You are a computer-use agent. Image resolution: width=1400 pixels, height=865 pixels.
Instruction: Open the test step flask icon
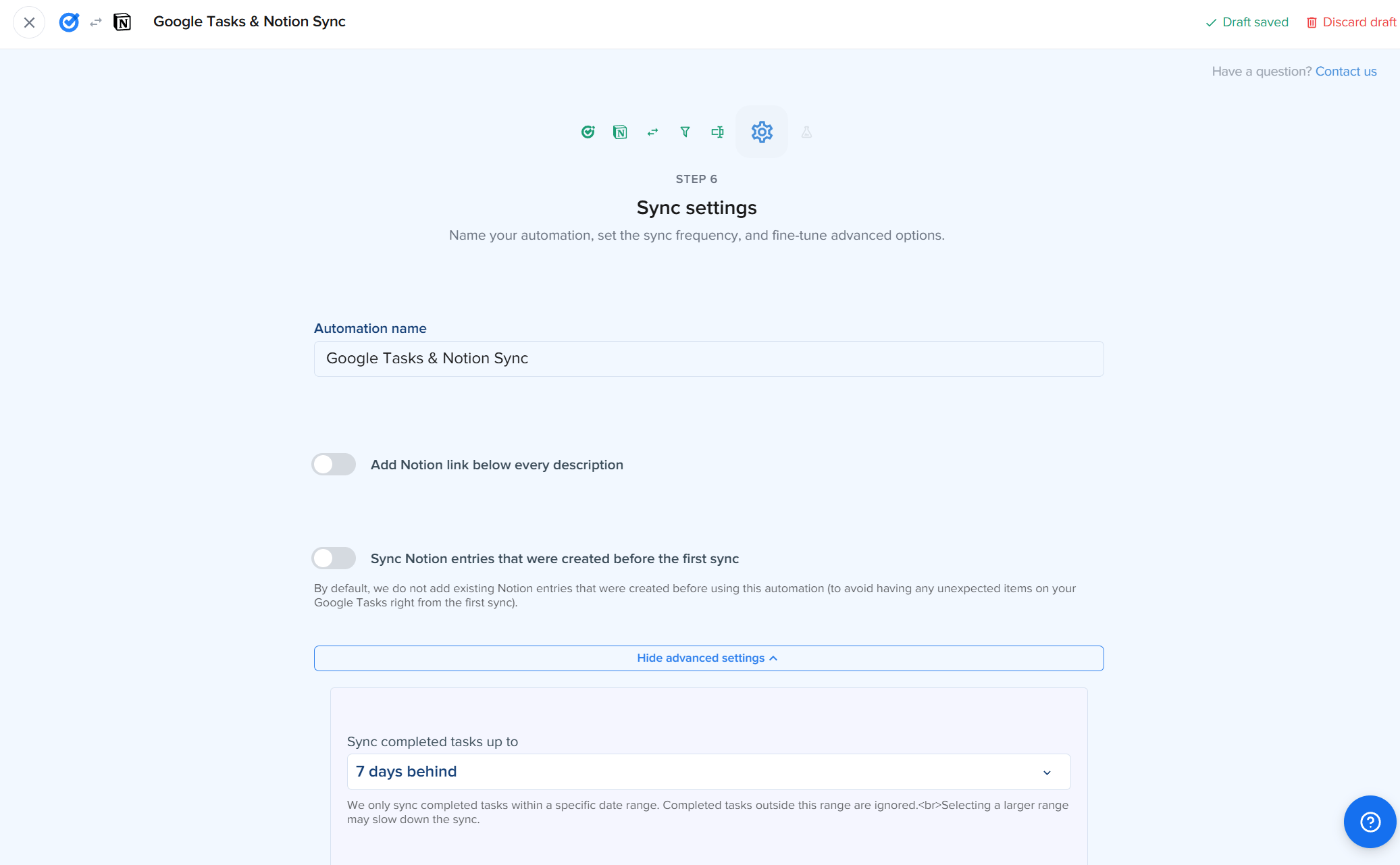coord(806,132)
